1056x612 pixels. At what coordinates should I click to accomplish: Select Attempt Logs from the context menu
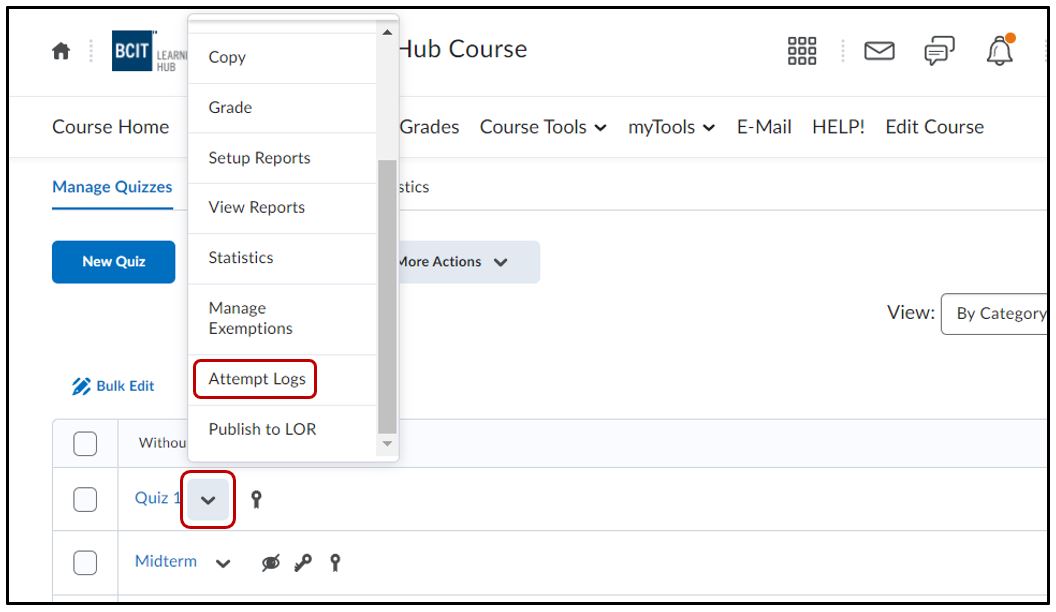coord(257,379)
